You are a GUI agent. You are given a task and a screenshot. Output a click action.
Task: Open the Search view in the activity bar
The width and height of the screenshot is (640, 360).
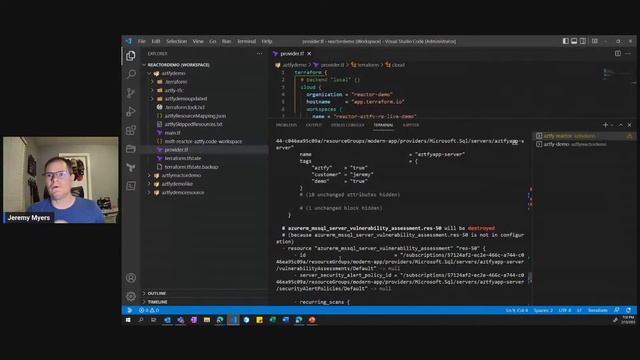[131, 74]
